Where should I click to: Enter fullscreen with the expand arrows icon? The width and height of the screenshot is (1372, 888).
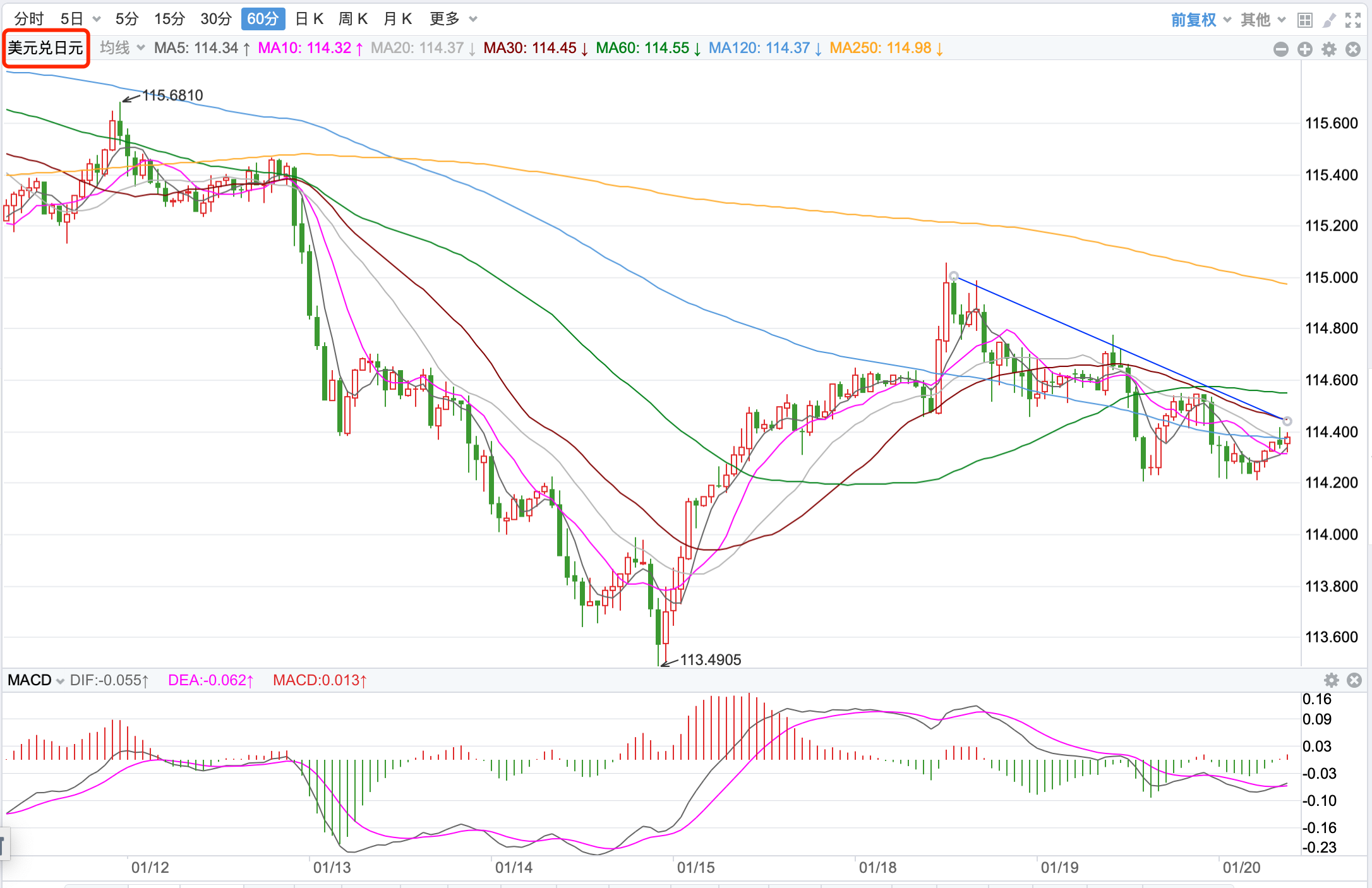point(1353,20)
